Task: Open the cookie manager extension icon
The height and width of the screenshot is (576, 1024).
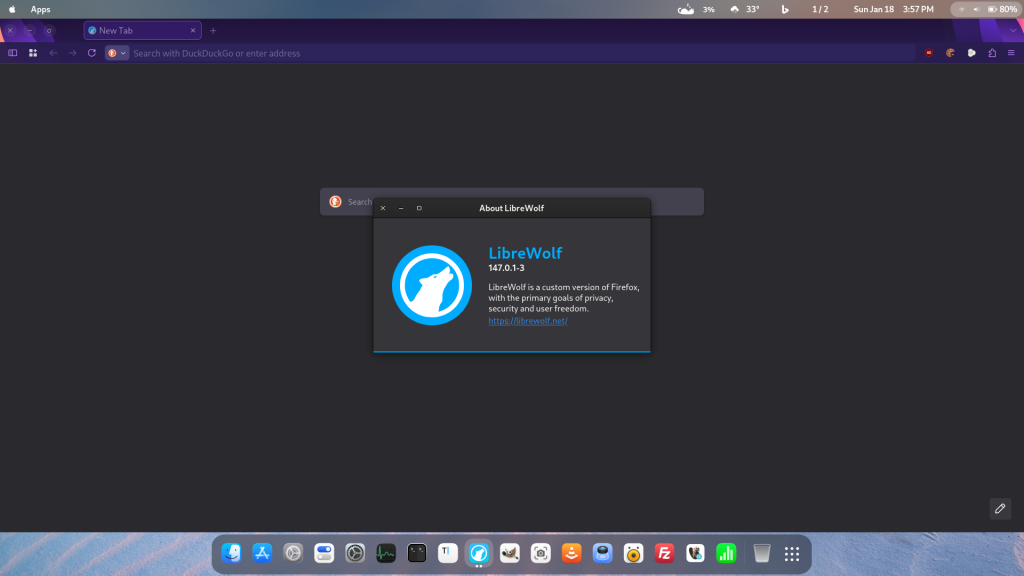Action: (950, 53)
